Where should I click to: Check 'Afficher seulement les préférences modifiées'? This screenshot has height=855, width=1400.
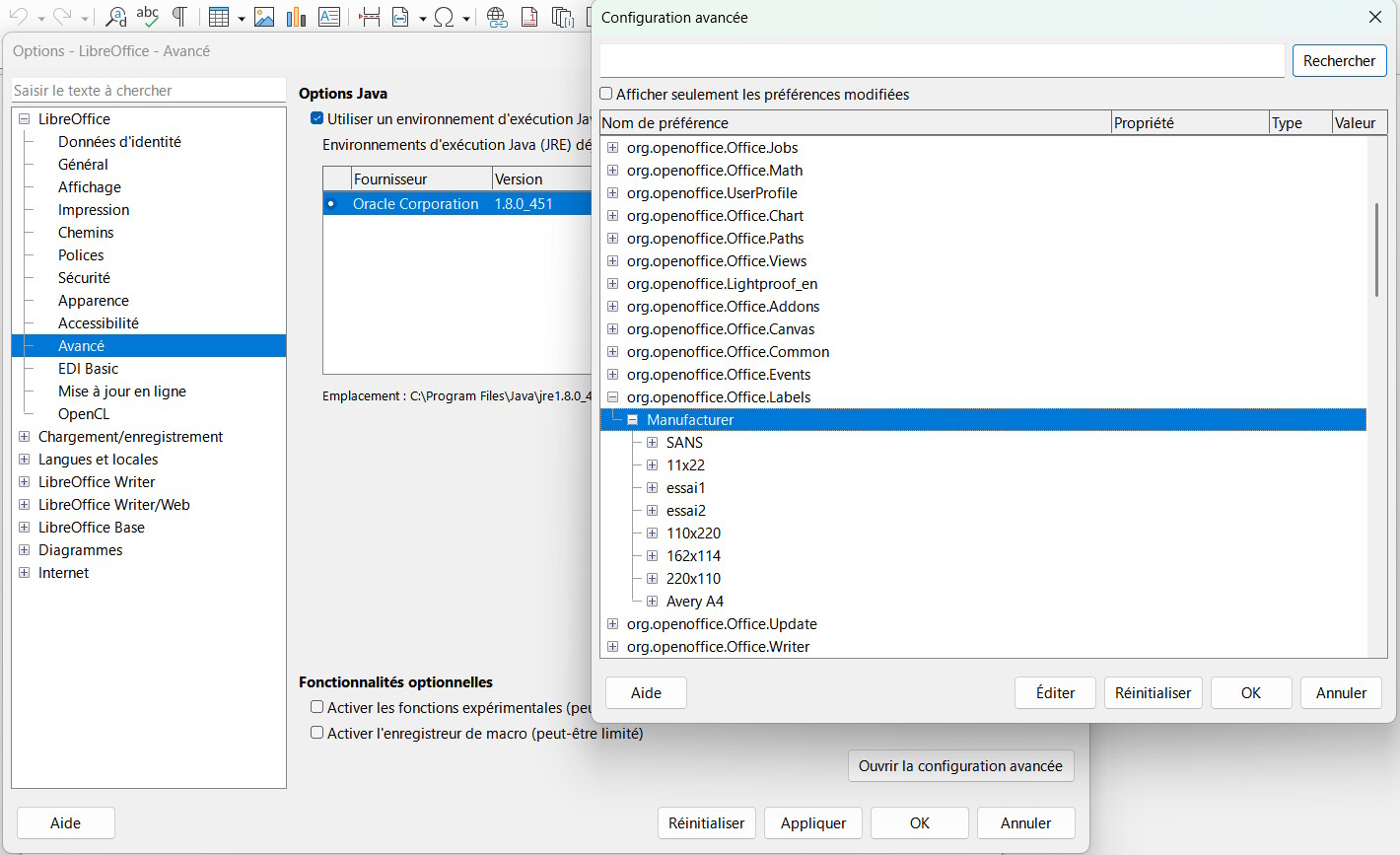[606, 94]
